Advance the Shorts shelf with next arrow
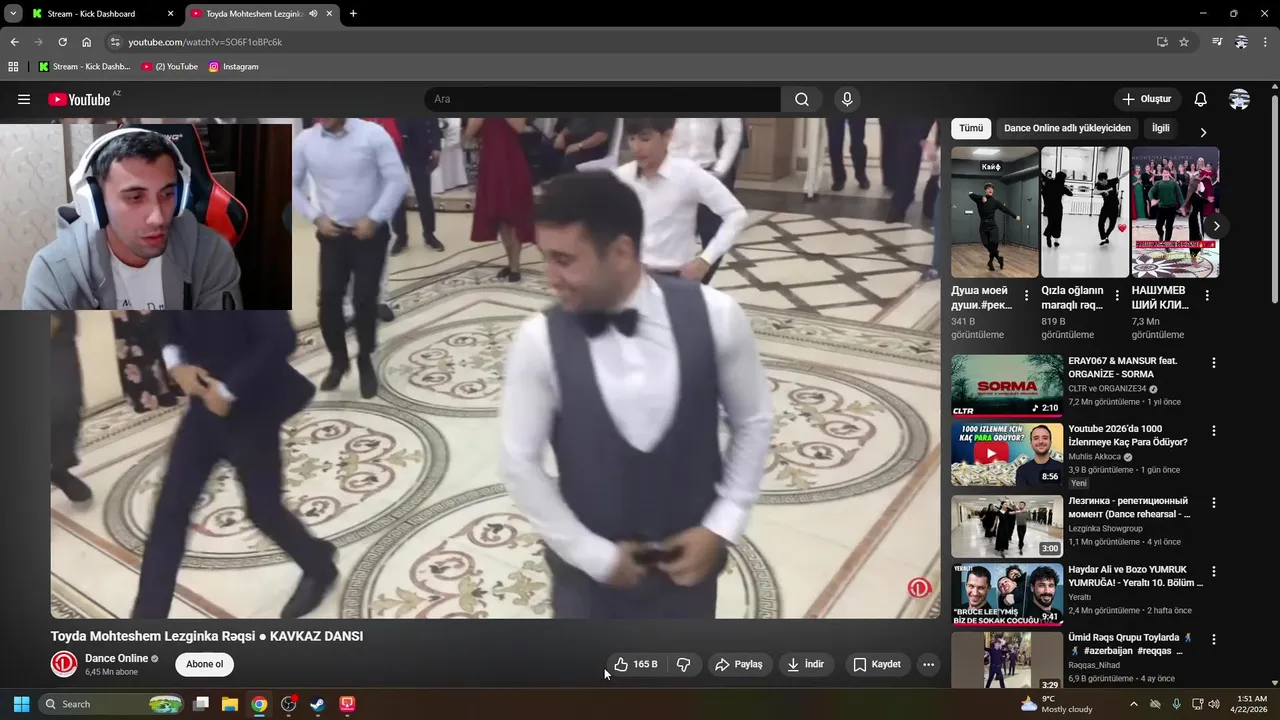The width and height of the screenshot is (1280, 720). (x=1216, y=226)
